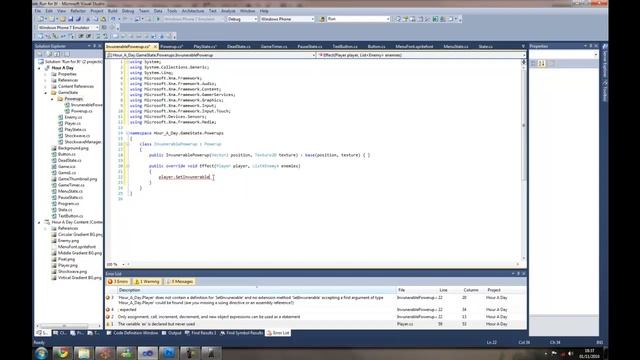Select the unused variable 'ex' warning row
Image resolution: width=640 pixels, height=360 pixels.
tap(316, 324)
